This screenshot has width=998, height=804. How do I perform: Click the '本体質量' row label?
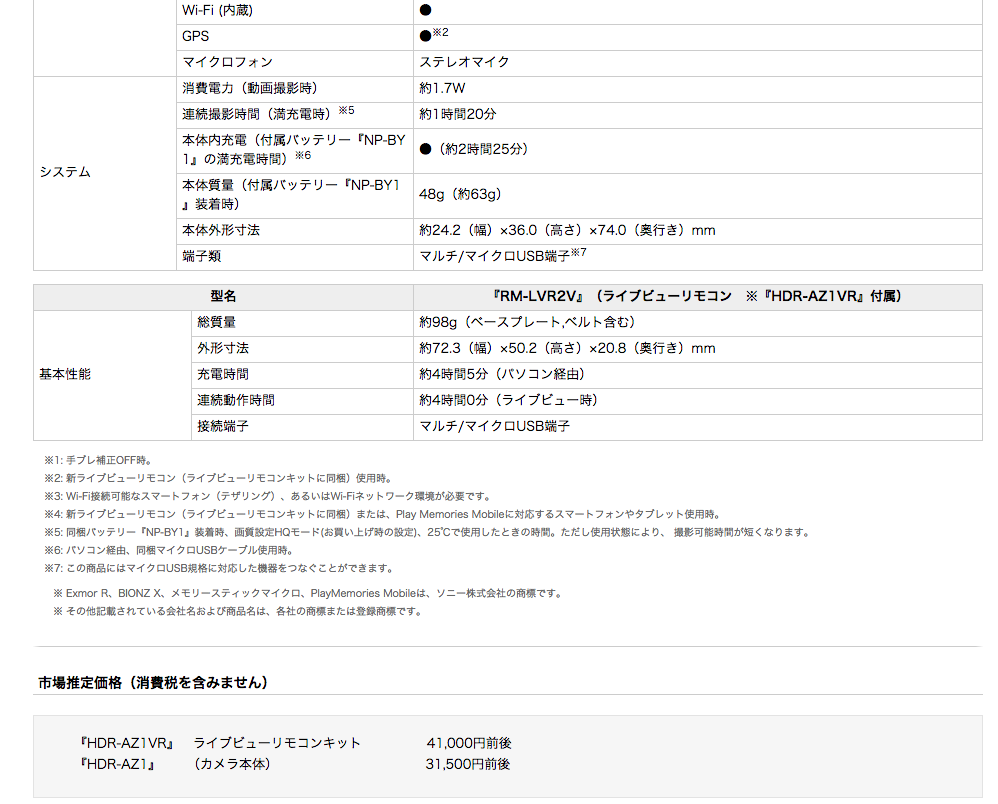[x=291, y=195]
